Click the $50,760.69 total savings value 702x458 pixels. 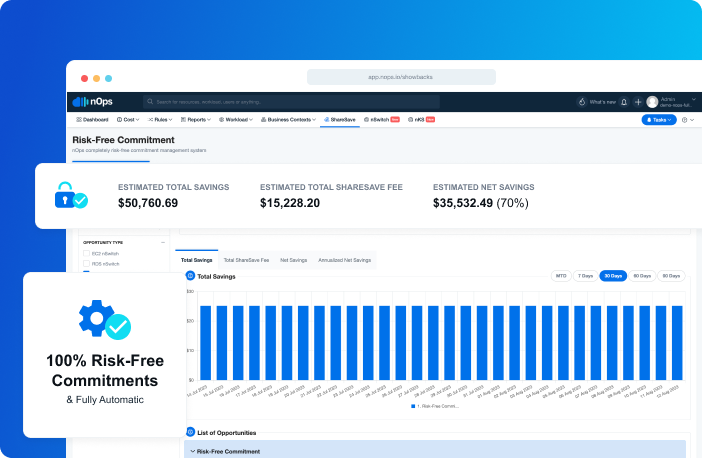tap(148, 203)
